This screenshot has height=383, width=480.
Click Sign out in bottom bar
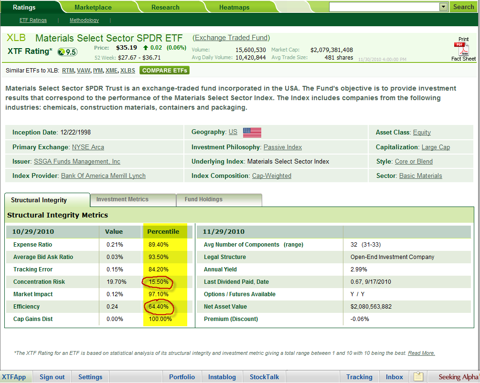coord(52,377)
